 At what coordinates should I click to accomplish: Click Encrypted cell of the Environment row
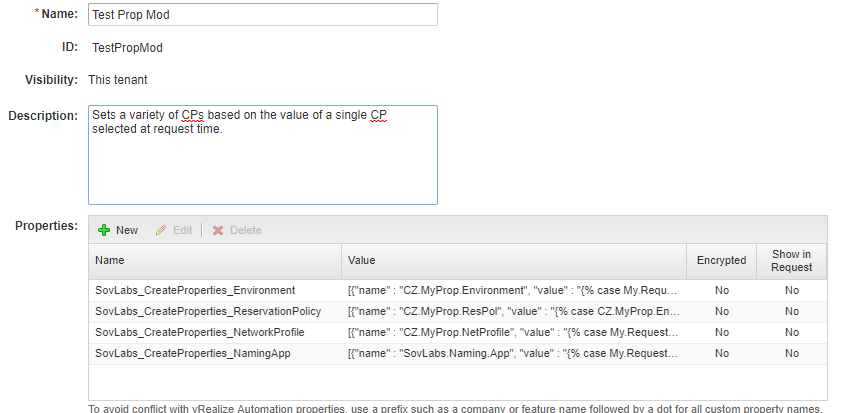point(721,290)
